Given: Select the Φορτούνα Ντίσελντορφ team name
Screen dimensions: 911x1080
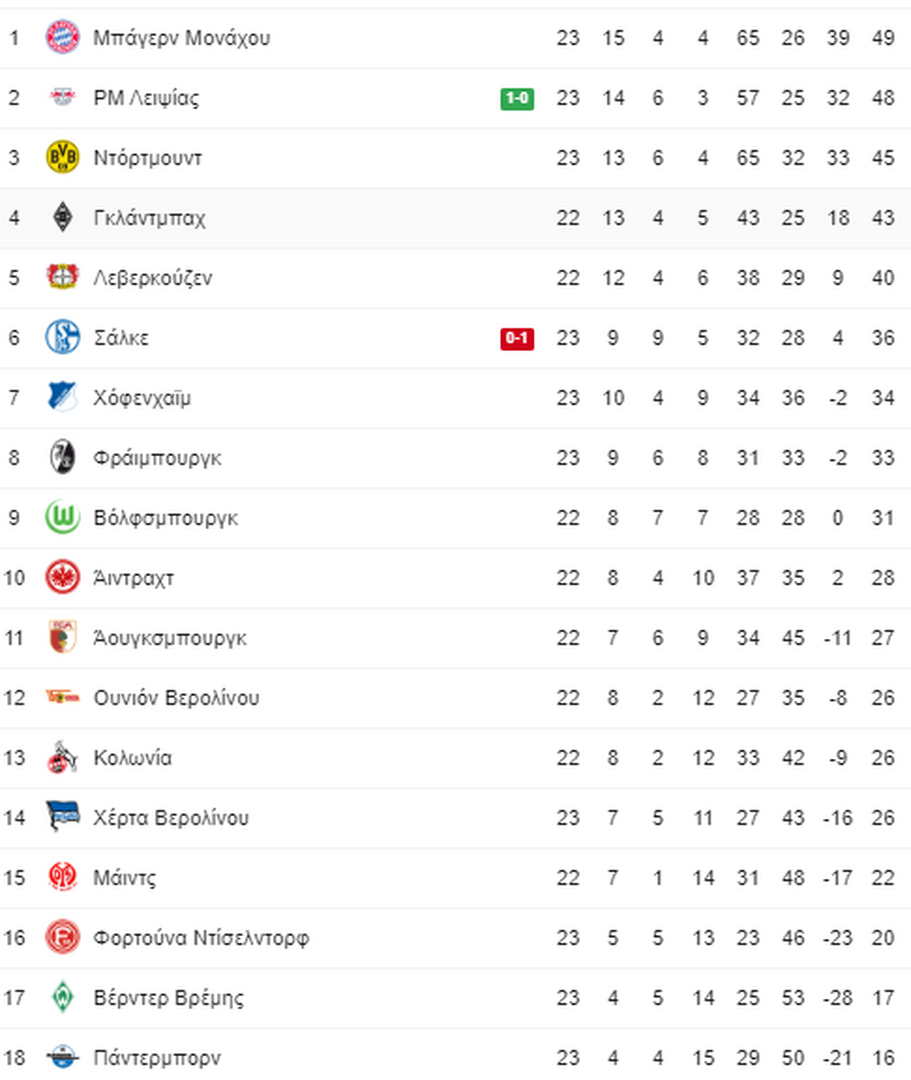Looking at the screenshot, I should pos(201,937).
